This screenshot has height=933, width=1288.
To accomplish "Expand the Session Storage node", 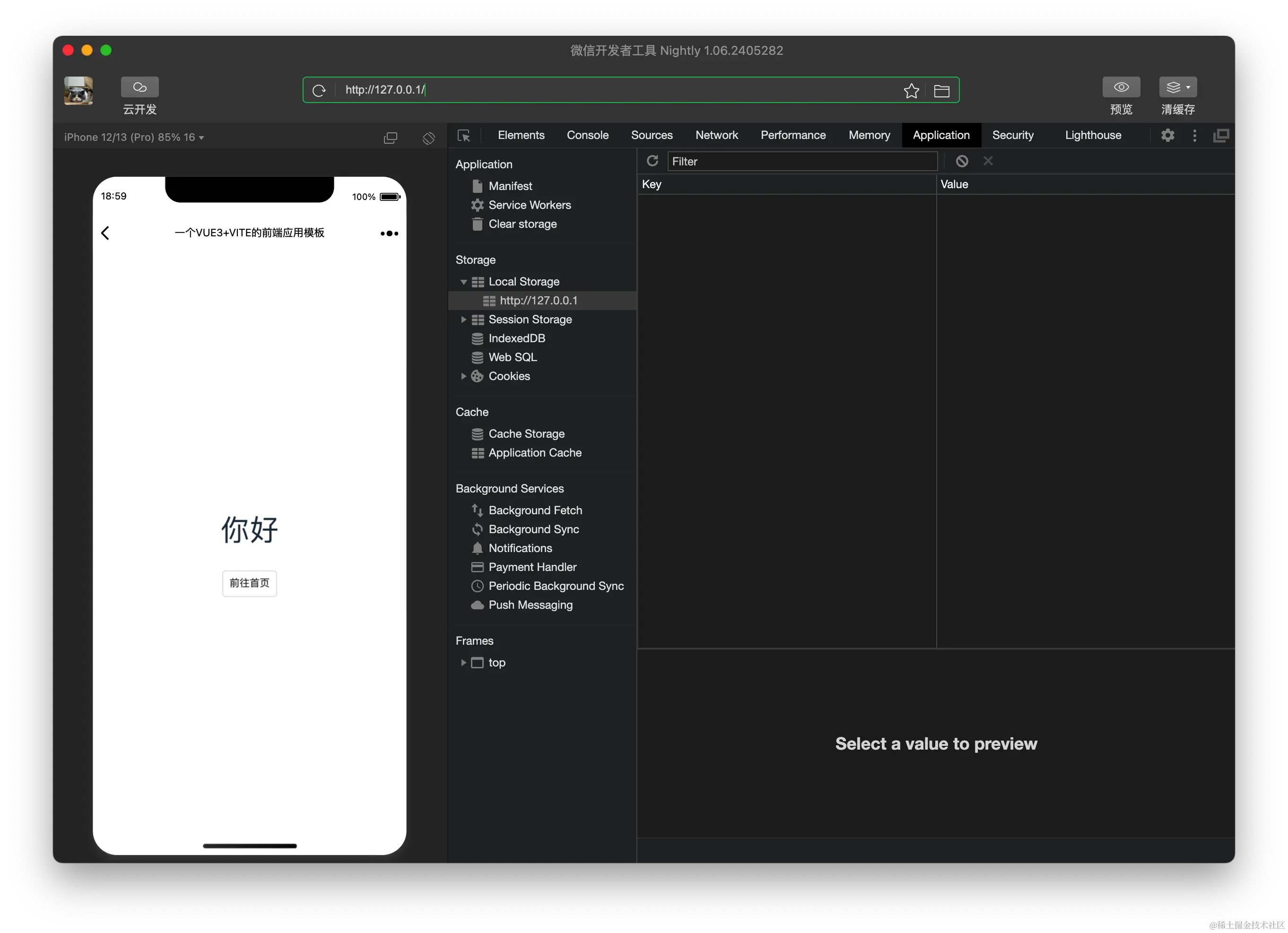I will coord(463,320).
